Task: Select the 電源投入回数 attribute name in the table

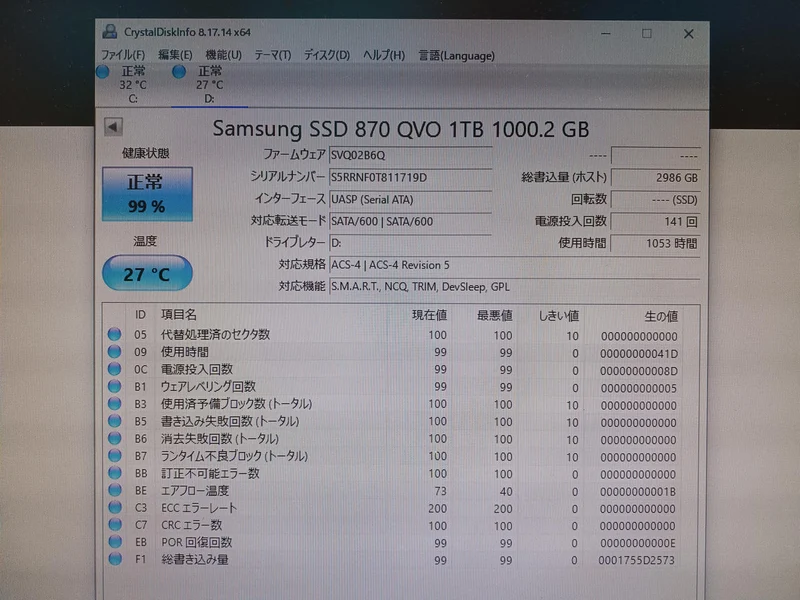Action: click(x=197, y=369)
